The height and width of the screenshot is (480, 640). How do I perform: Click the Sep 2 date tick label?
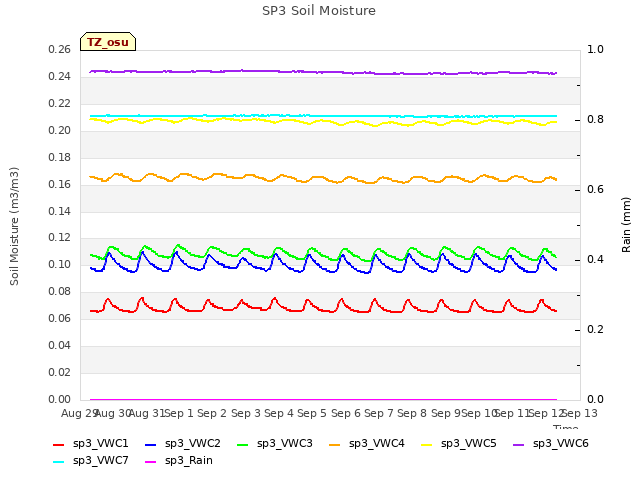click(x=212, y=413)
